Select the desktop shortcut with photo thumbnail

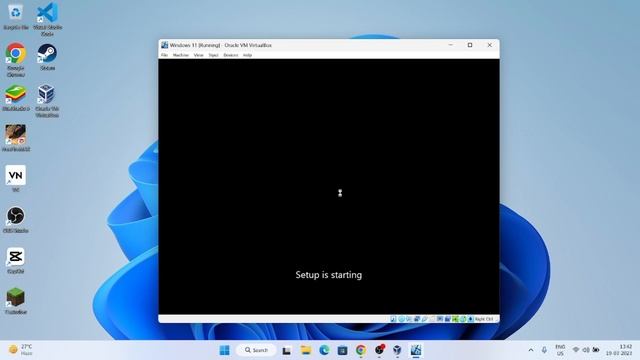click(16, 138)
